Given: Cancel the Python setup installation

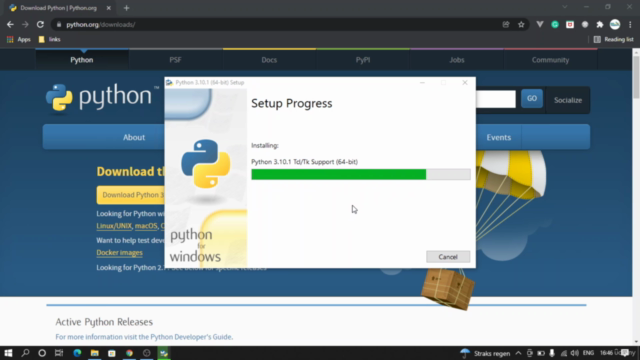Looking at the screenshot, I should pos(448,257).
